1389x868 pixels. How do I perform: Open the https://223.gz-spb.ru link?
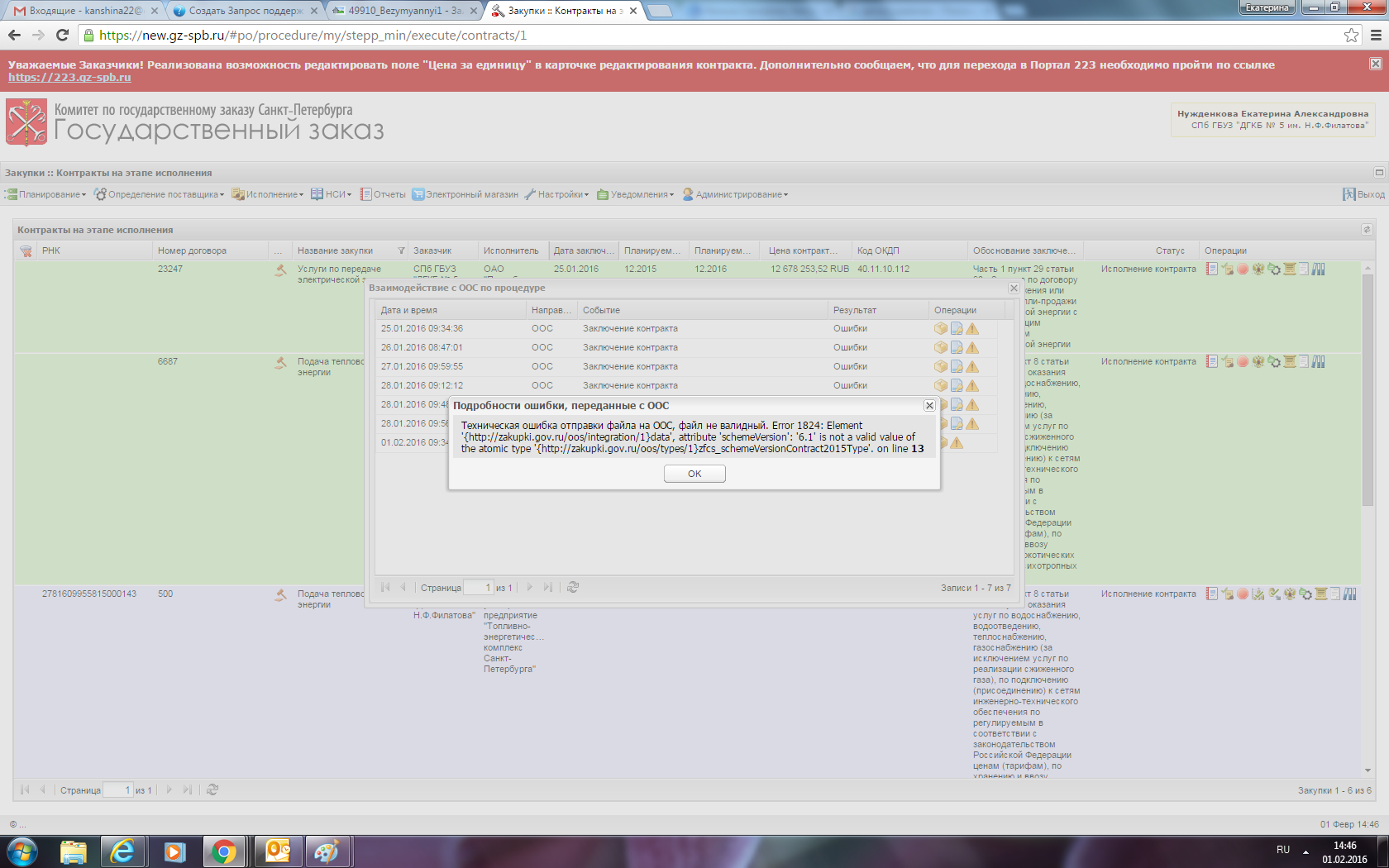(x=69, y=77)
